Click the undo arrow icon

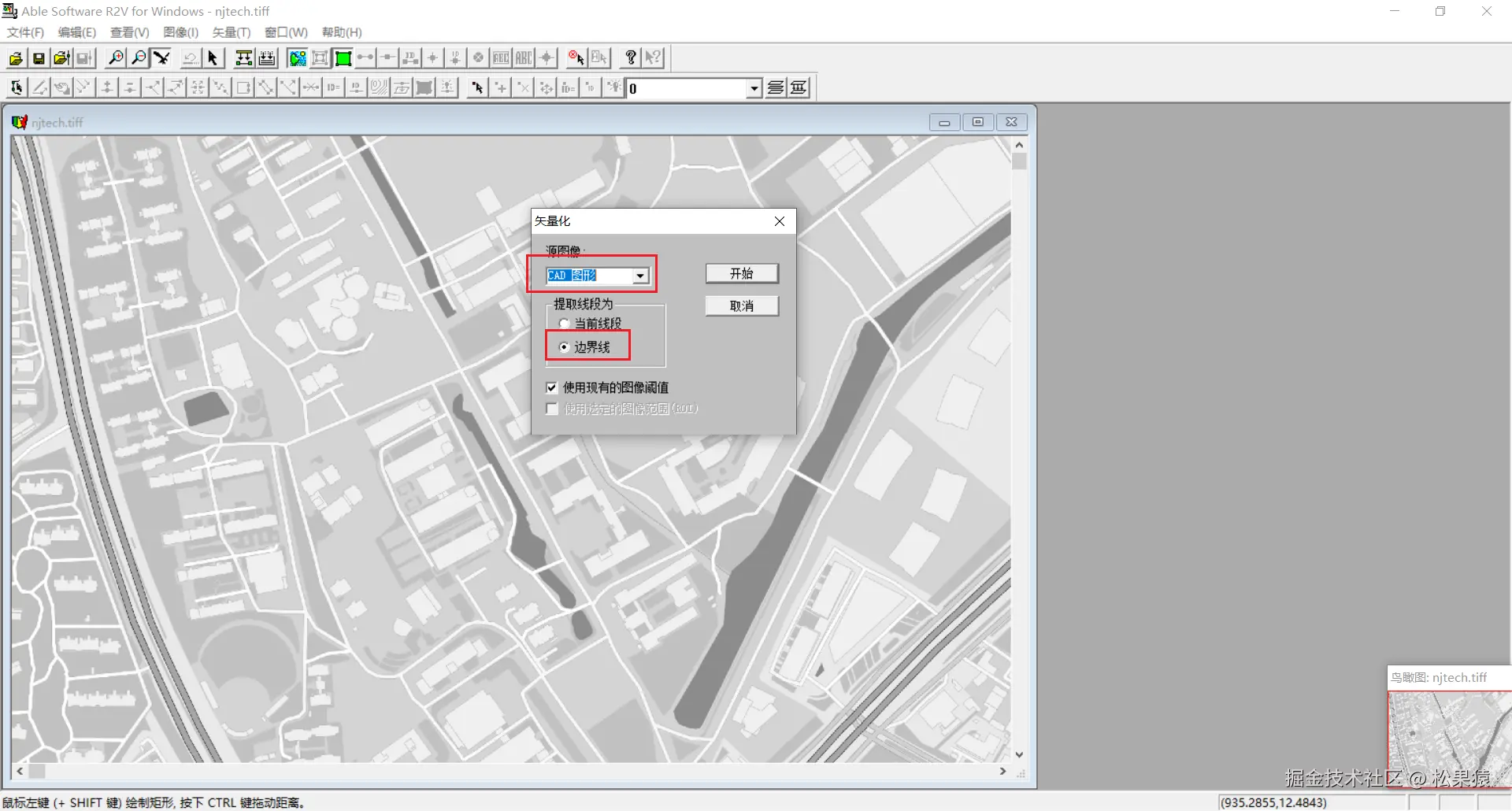click(190, 58)
